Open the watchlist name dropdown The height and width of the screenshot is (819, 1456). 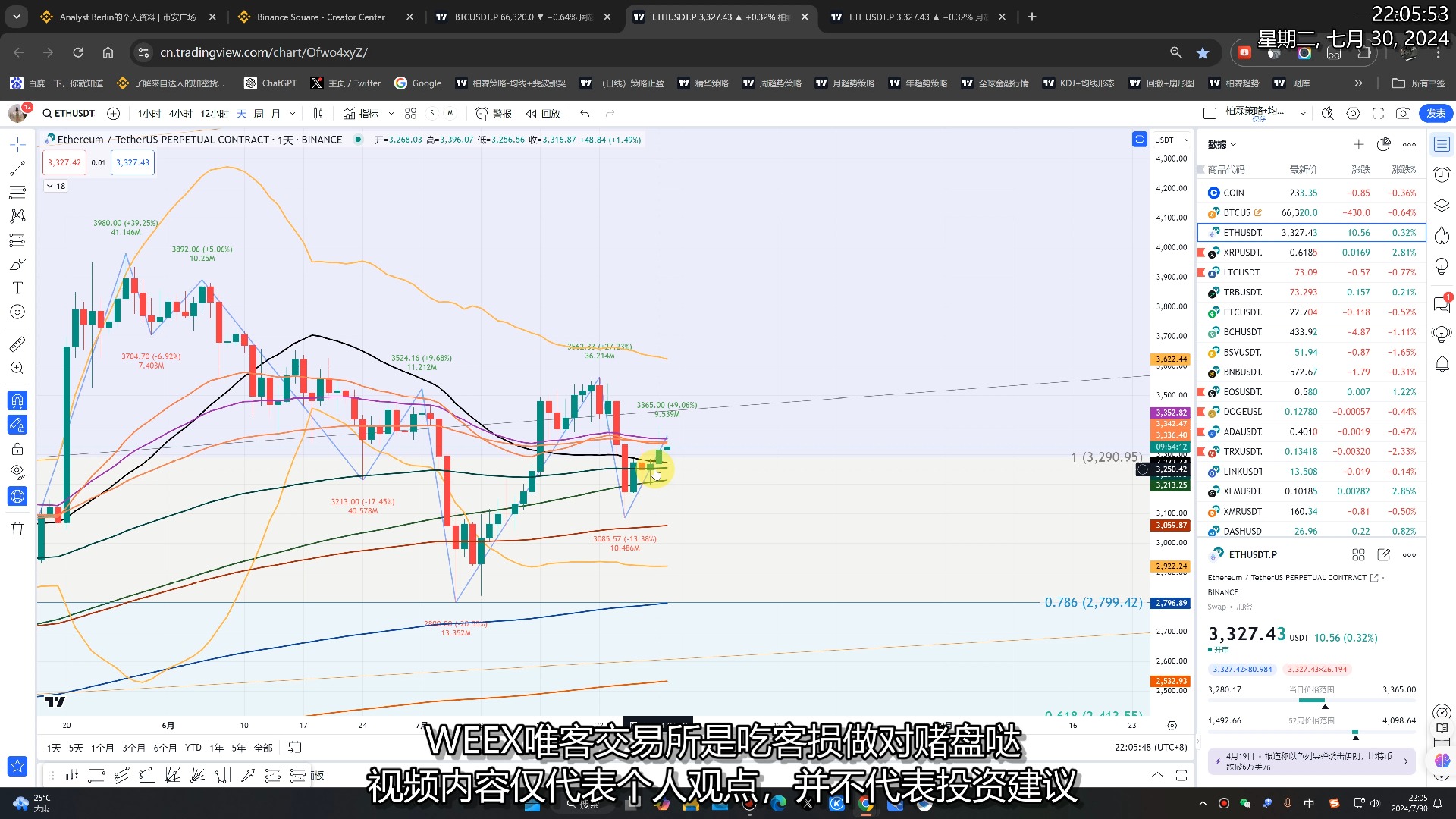click(1222, 144)
